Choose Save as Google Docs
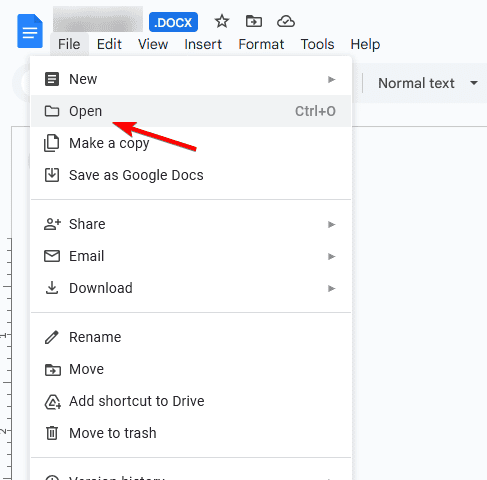This screenshot has width=487, height=480. (x=191, y=175)
